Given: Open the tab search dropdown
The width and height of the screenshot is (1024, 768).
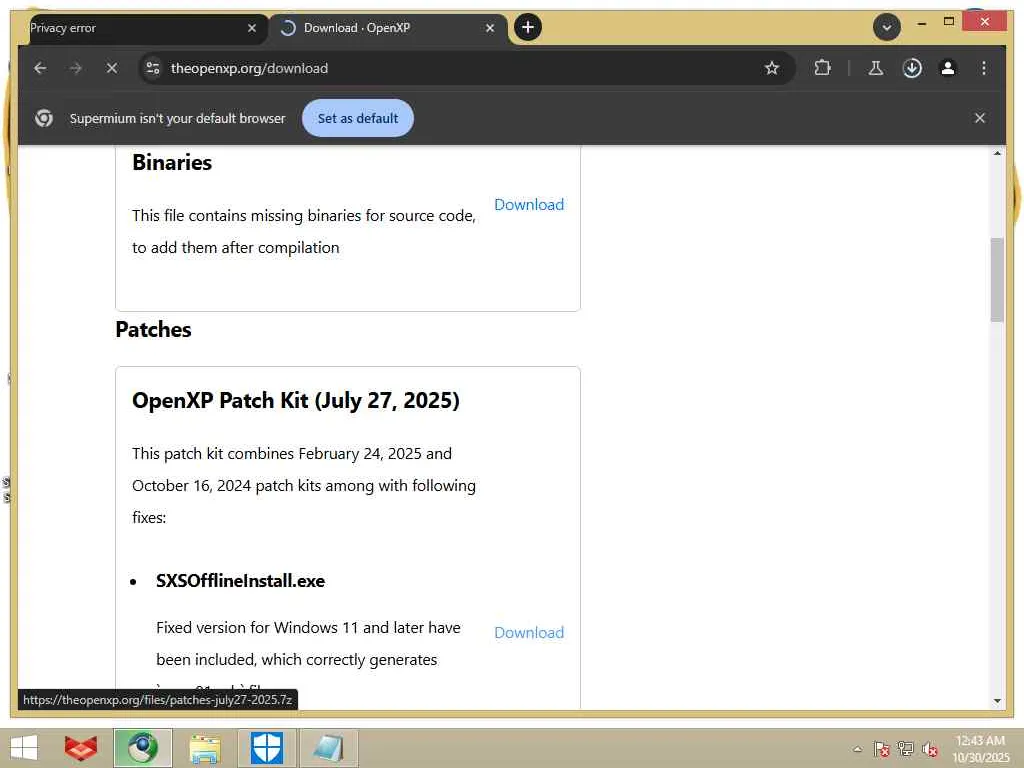Looking at the screenshot, I should (x=886, y=27).
